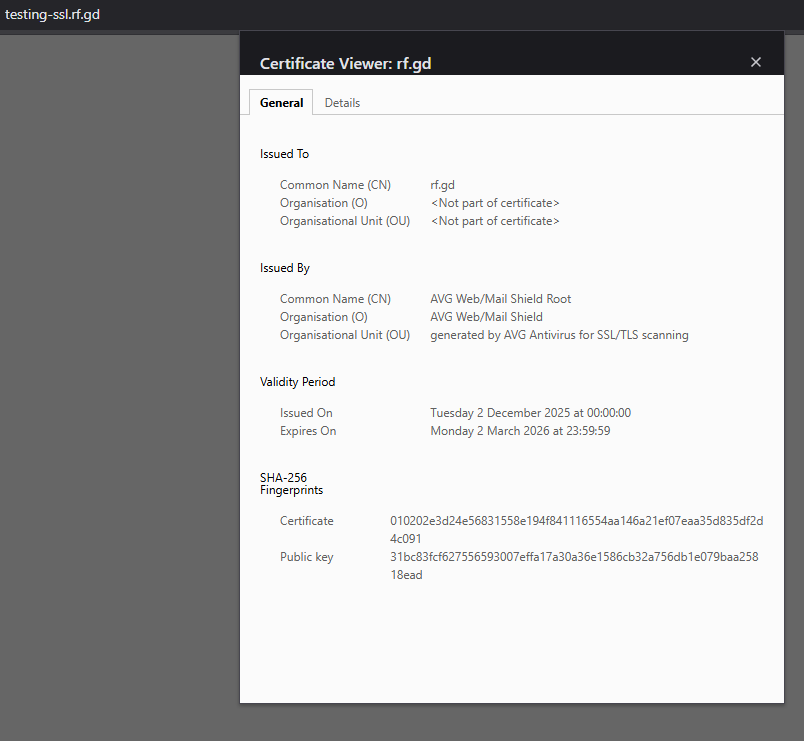Switch to the Details tab
This screenshot has width=804, height=741.
click(342, 103)
